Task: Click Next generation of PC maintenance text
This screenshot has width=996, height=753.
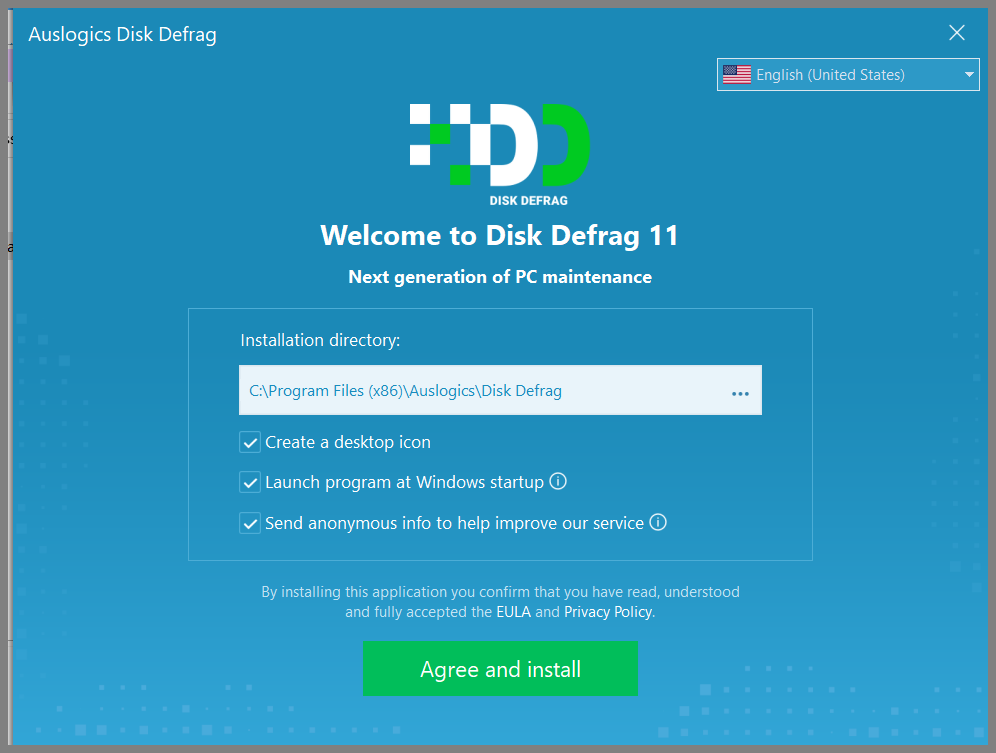Action: 500,277
